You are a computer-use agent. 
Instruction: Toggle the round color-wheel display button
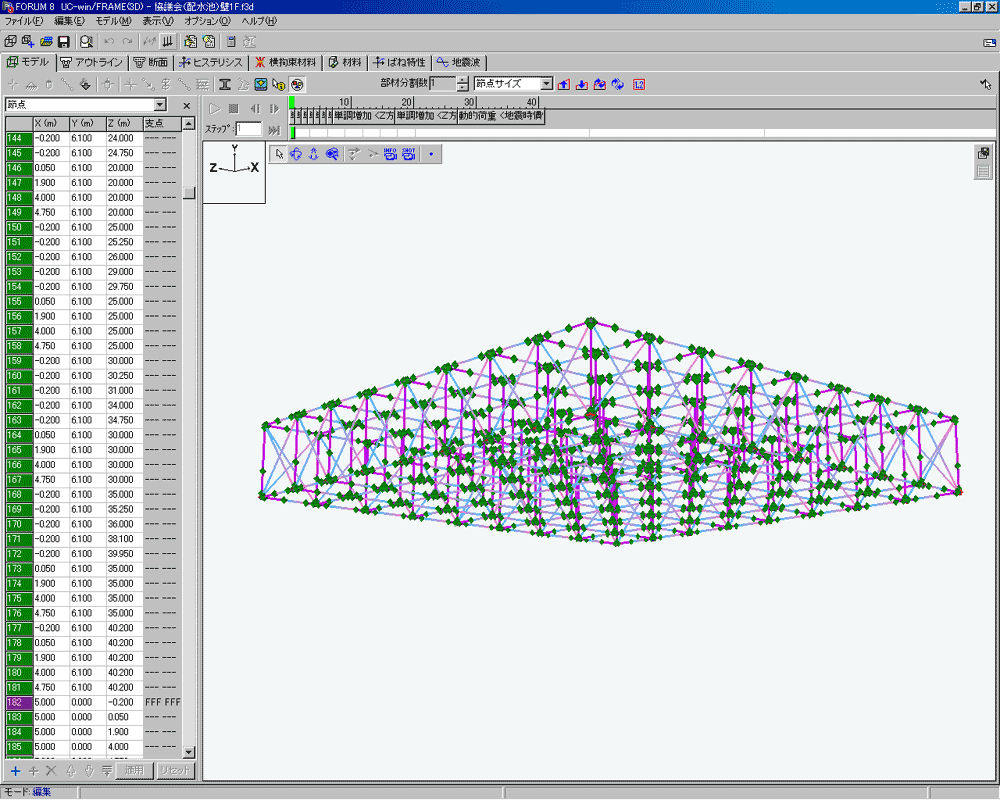pos(297,84)
